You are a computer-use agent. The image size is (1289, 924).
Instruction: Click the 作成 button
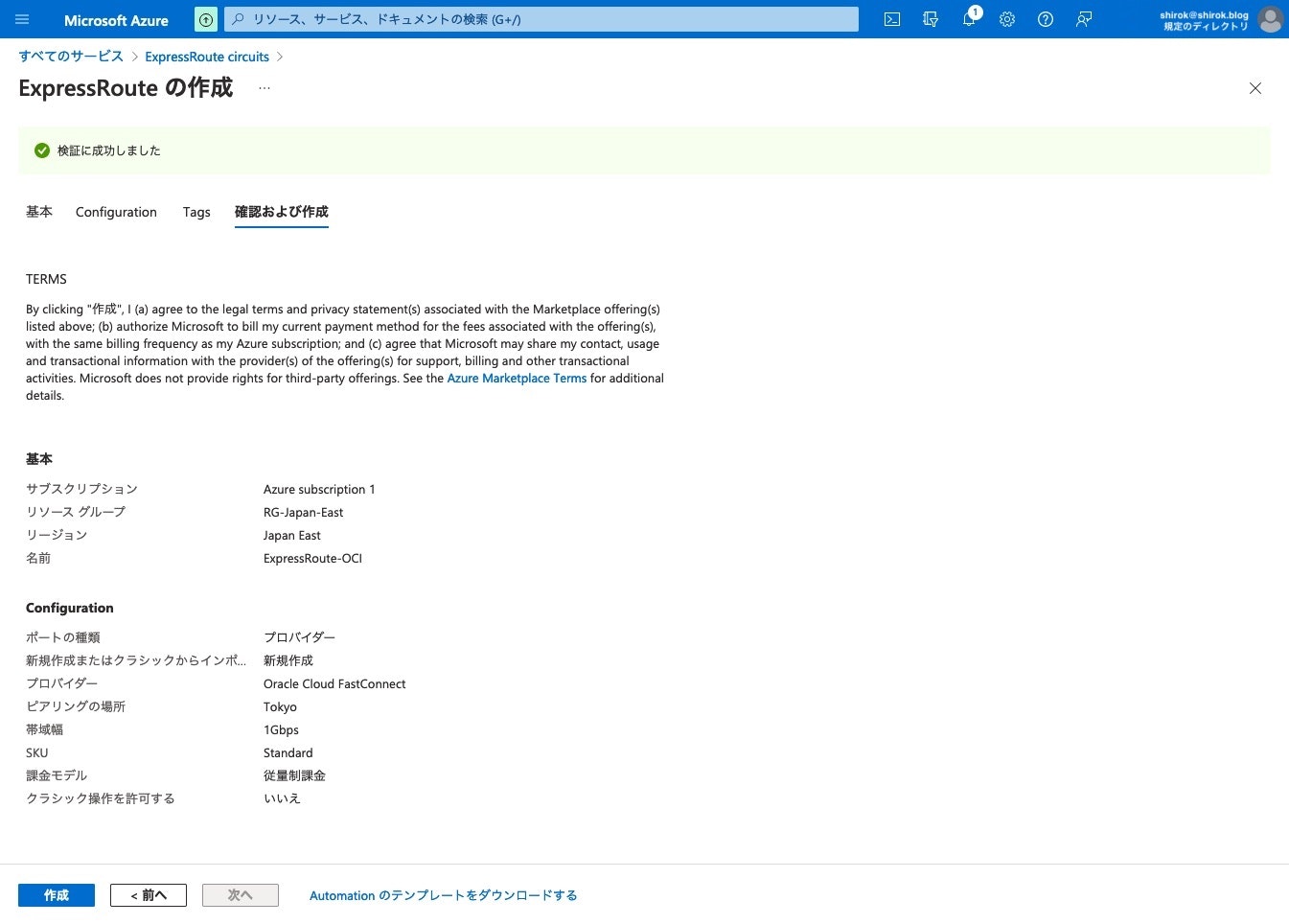pyautogui.click(x=57, y=895)
